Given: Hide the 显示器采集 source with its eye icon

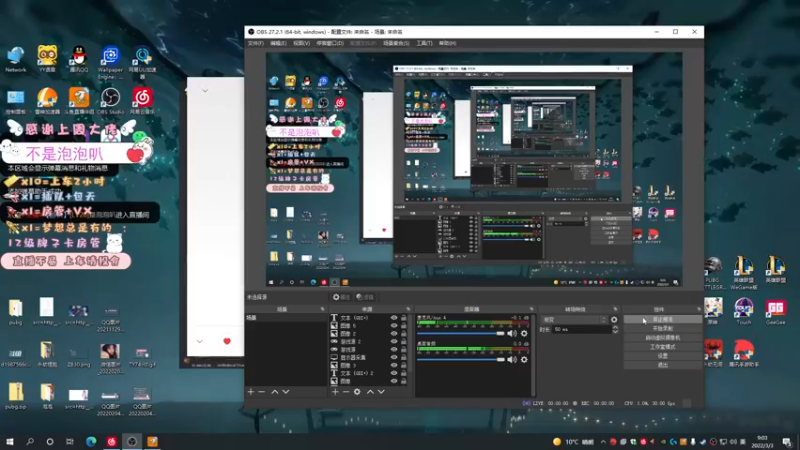Looking at the screenshot, I should [394, 357].
